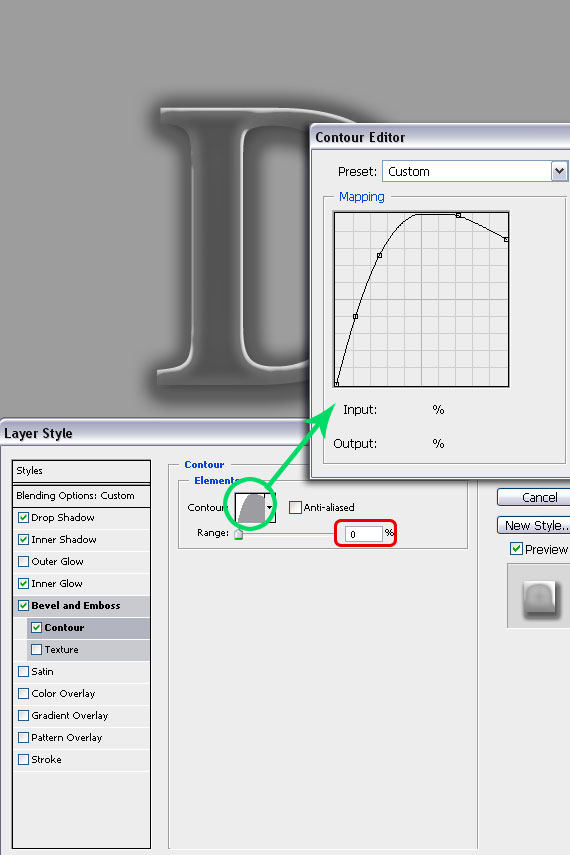Click the Range percentage input field
Image resolution: width=570 pixels, height=855 pixels.
[x=363, y=534]
